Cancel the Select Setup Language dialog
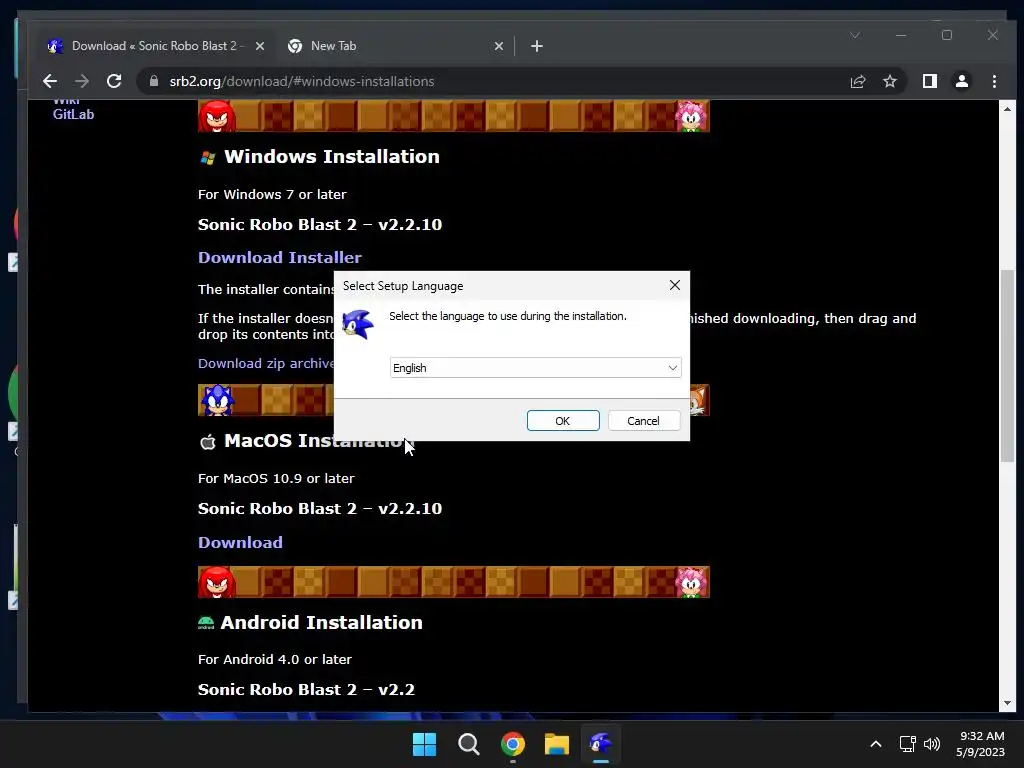The width and height of the screenshot is (1024, 768). pyautogui.click(x=643, y=421)
